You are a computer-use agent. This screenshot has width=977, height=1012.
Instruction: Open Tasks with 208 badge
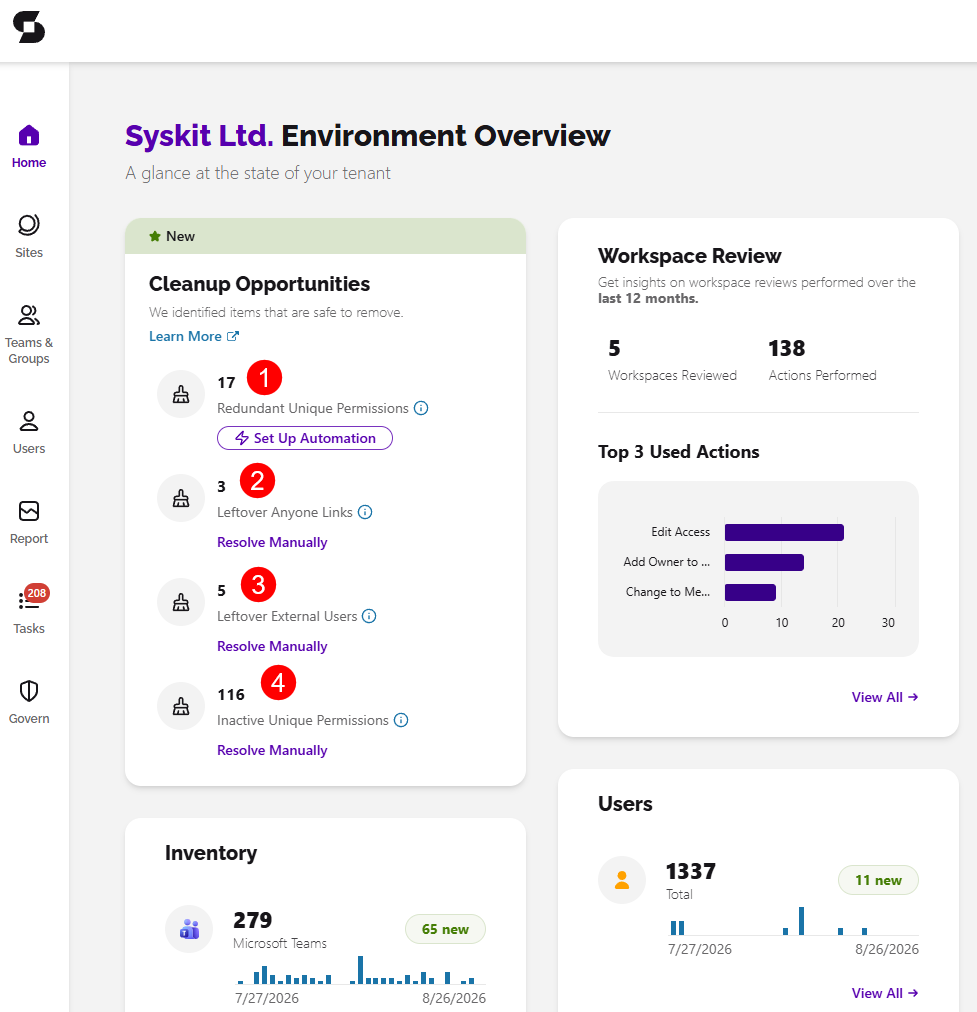pyautogui.click(x=29, y=610)
